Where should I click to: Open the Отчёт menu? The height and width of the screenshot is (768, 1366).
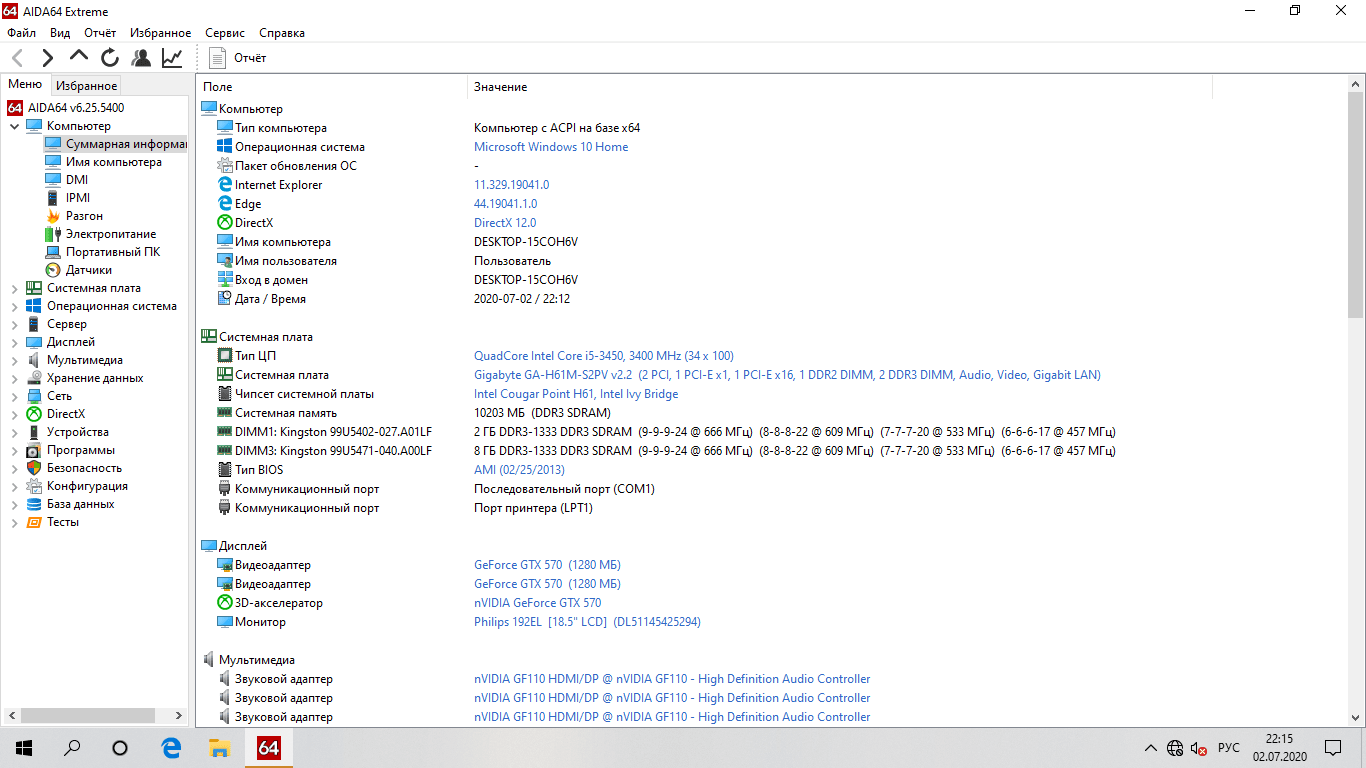point(100,33)
